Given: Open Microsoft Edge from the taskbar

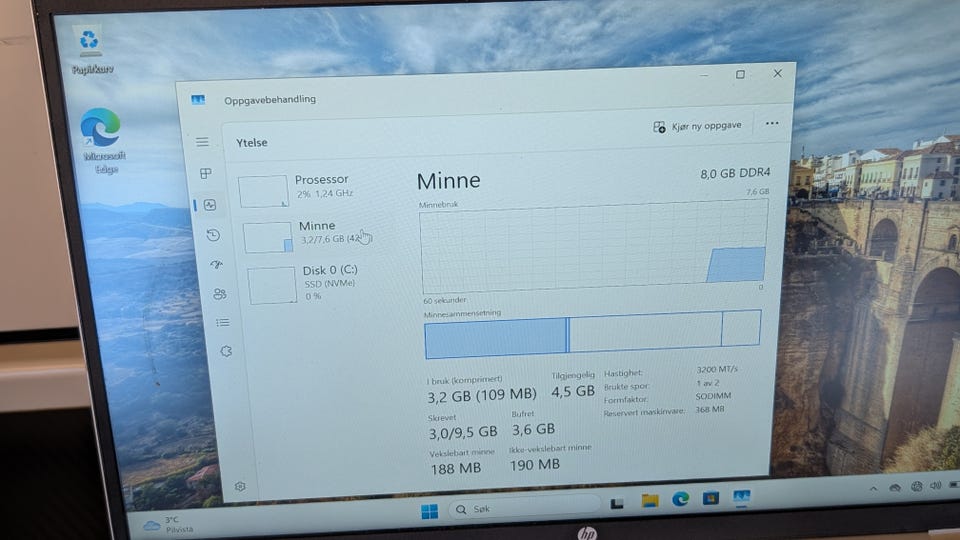Looking at the screenshot, I should click(x=680, y=499).
